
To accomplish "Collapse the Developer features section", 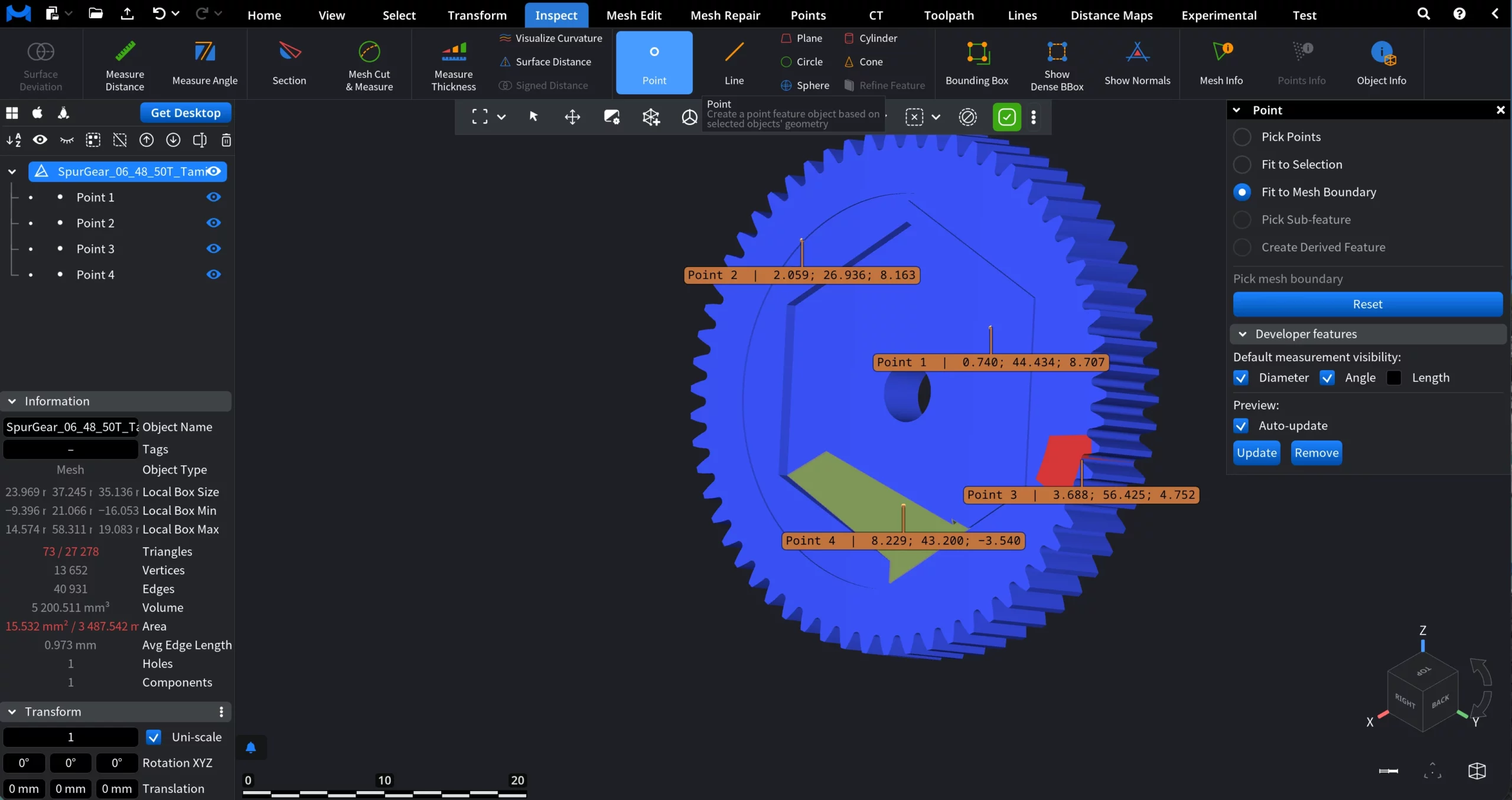I will pyautogui.click(x=1243, y=334).
